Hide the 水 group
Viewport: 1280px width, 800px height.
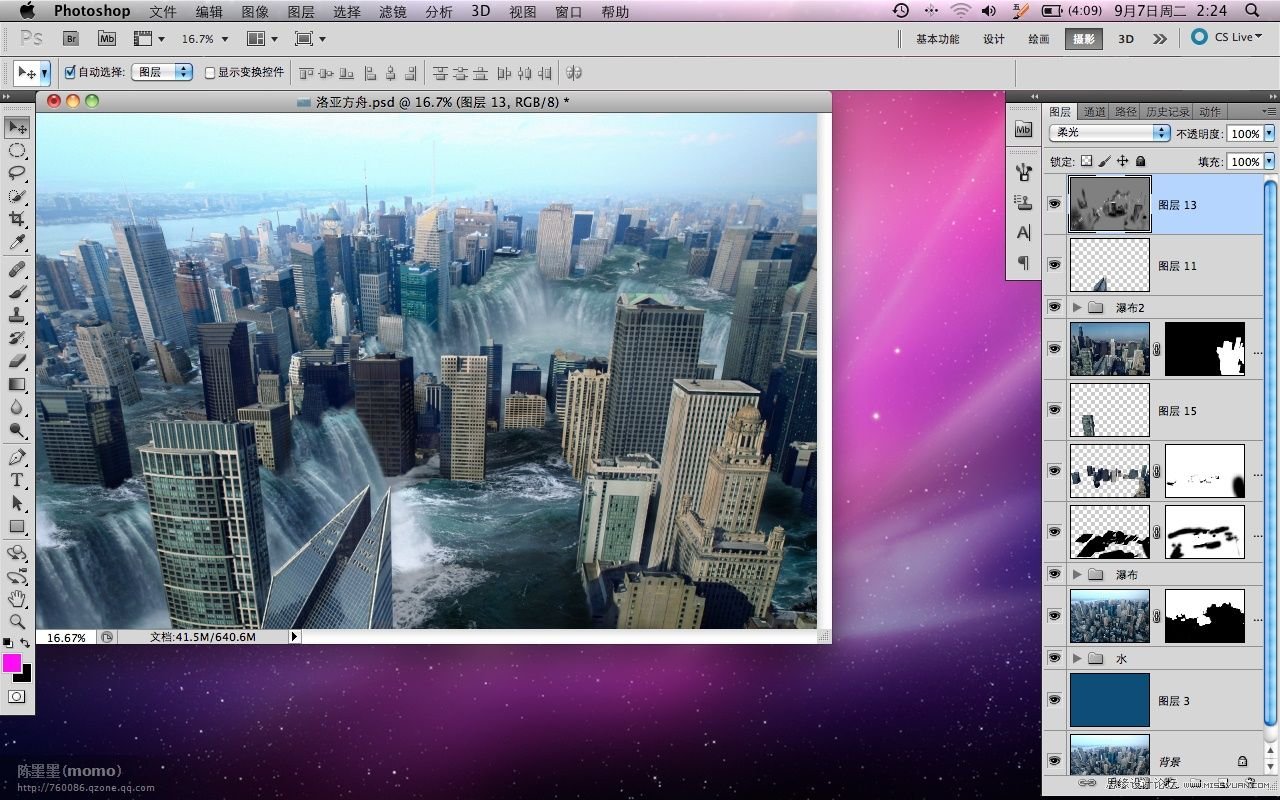pyautogui.click(x=1054, y=658)
